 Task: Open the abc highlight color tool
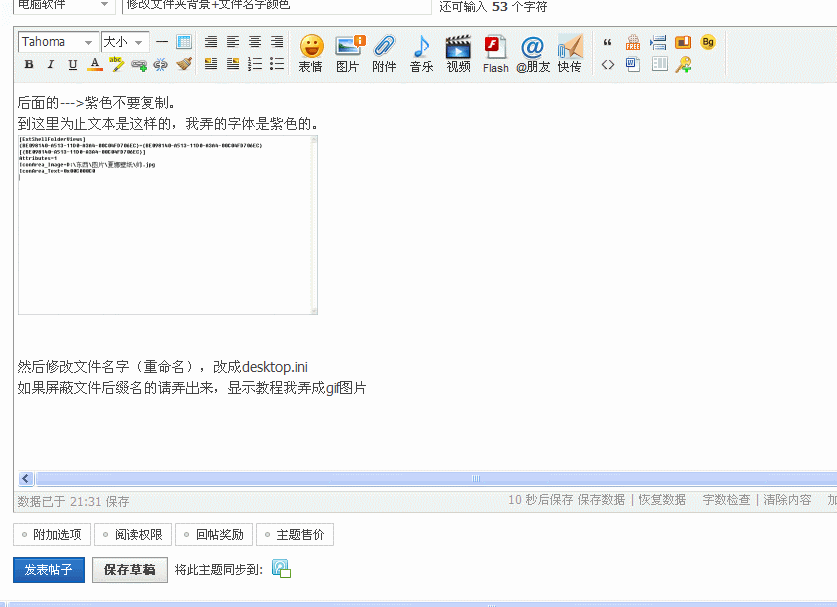click(x=116, y=64)
